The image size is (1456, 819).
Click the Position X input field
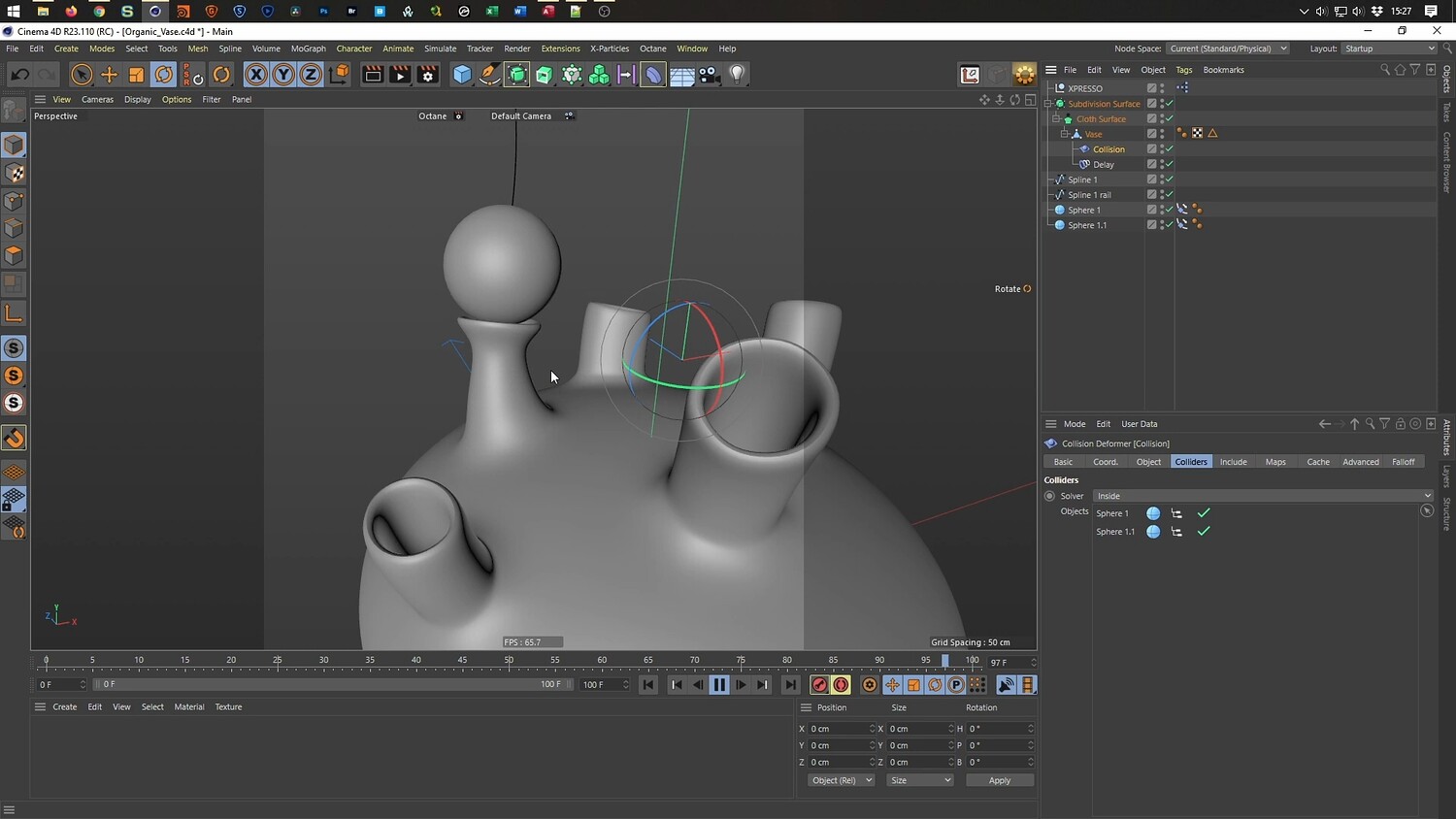[x=840, y=729]
